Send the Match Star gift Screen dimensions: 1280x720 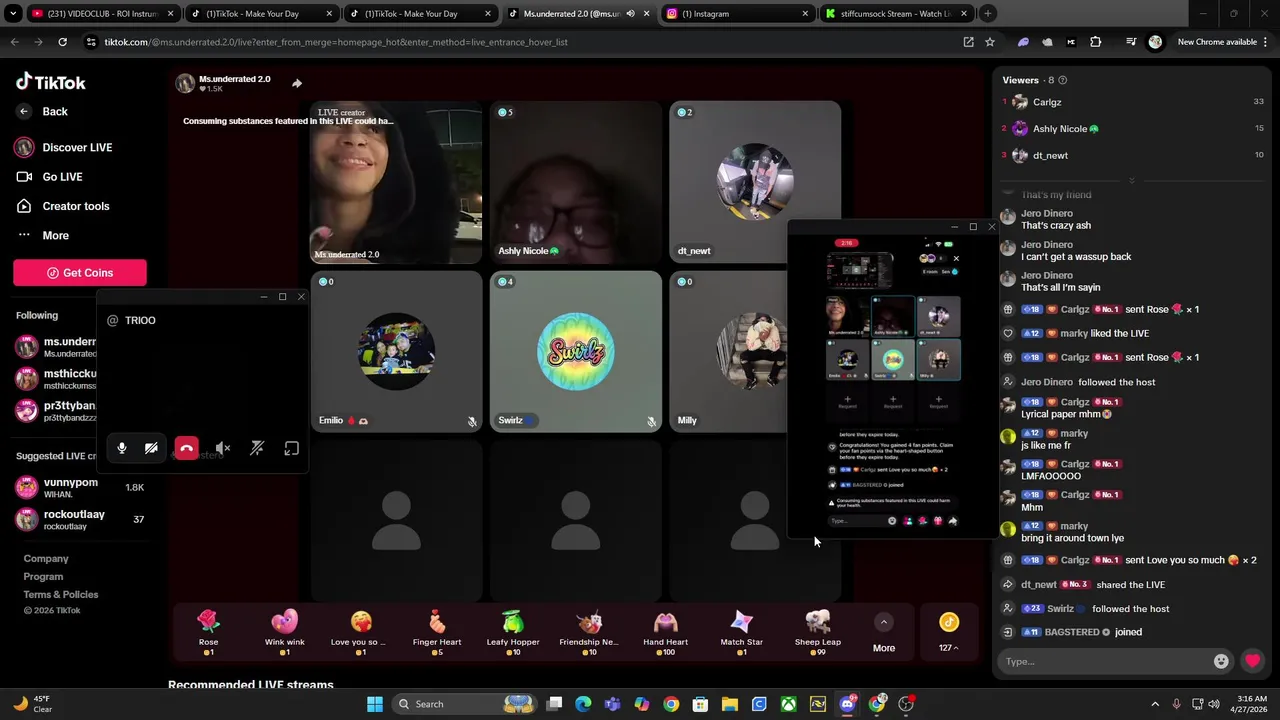point(741,632)
